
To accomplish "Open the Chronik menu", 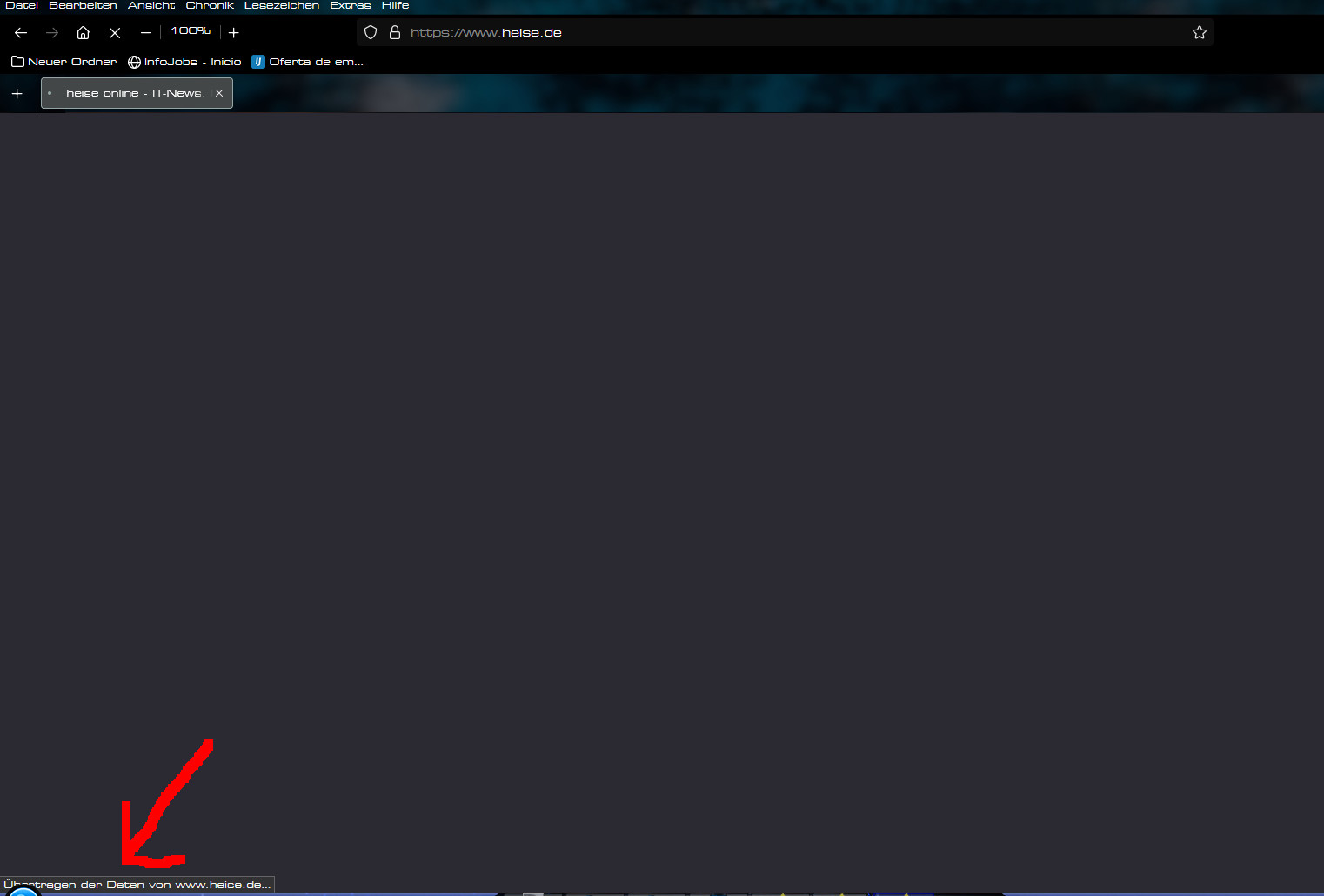I will 210,6.
